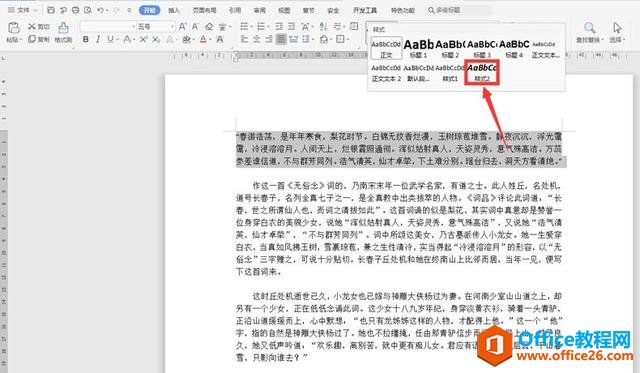
Task: Select the Format Painter (格式刷) tool
Action: pos(63,32)
